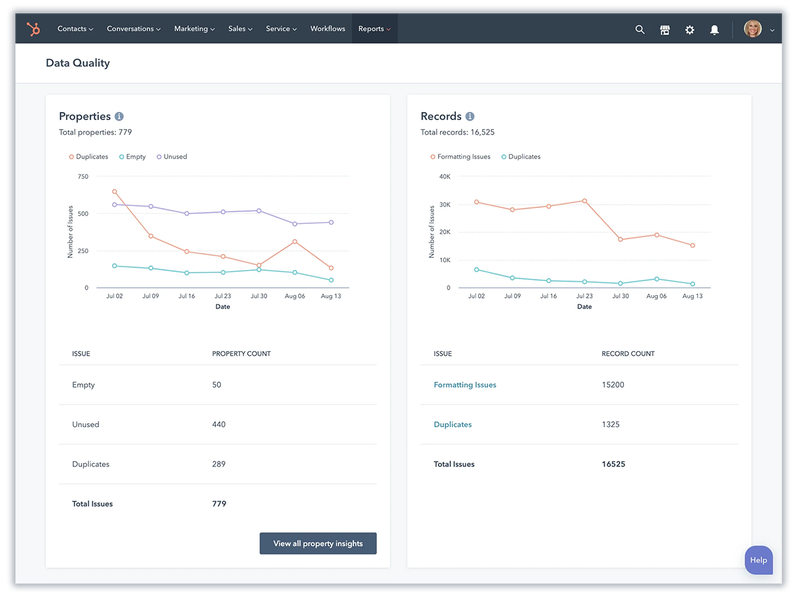
Task: Click Aug 13 Duplicates point in Records chart
Action: click(x=692, y=284)
